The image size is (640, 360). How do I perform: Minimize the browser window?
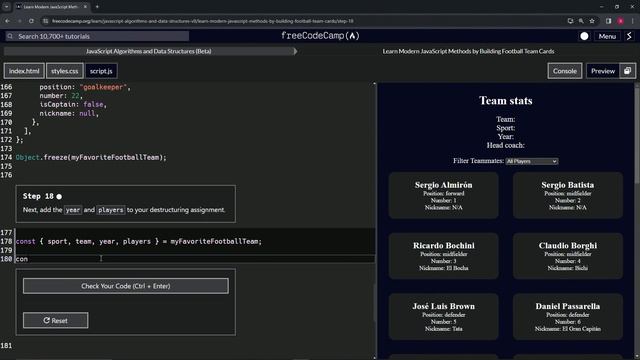[601, 7]
